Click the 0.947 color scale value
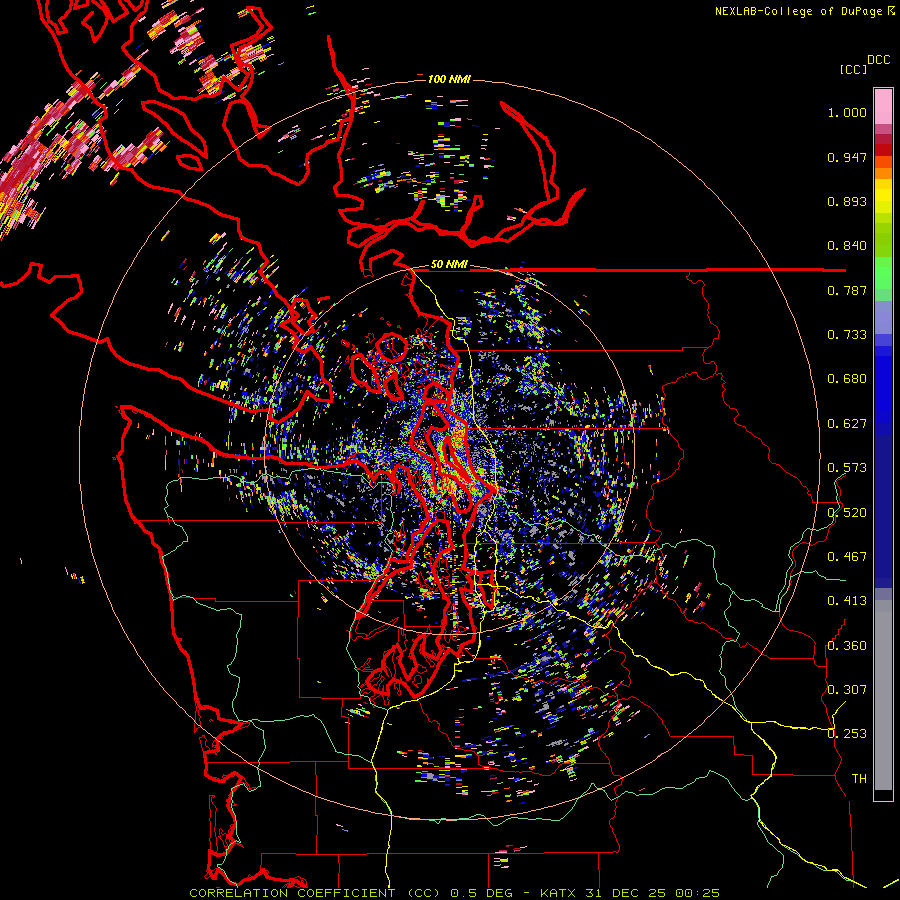Viewport: 900px width, 900px height. click(847, 157)
